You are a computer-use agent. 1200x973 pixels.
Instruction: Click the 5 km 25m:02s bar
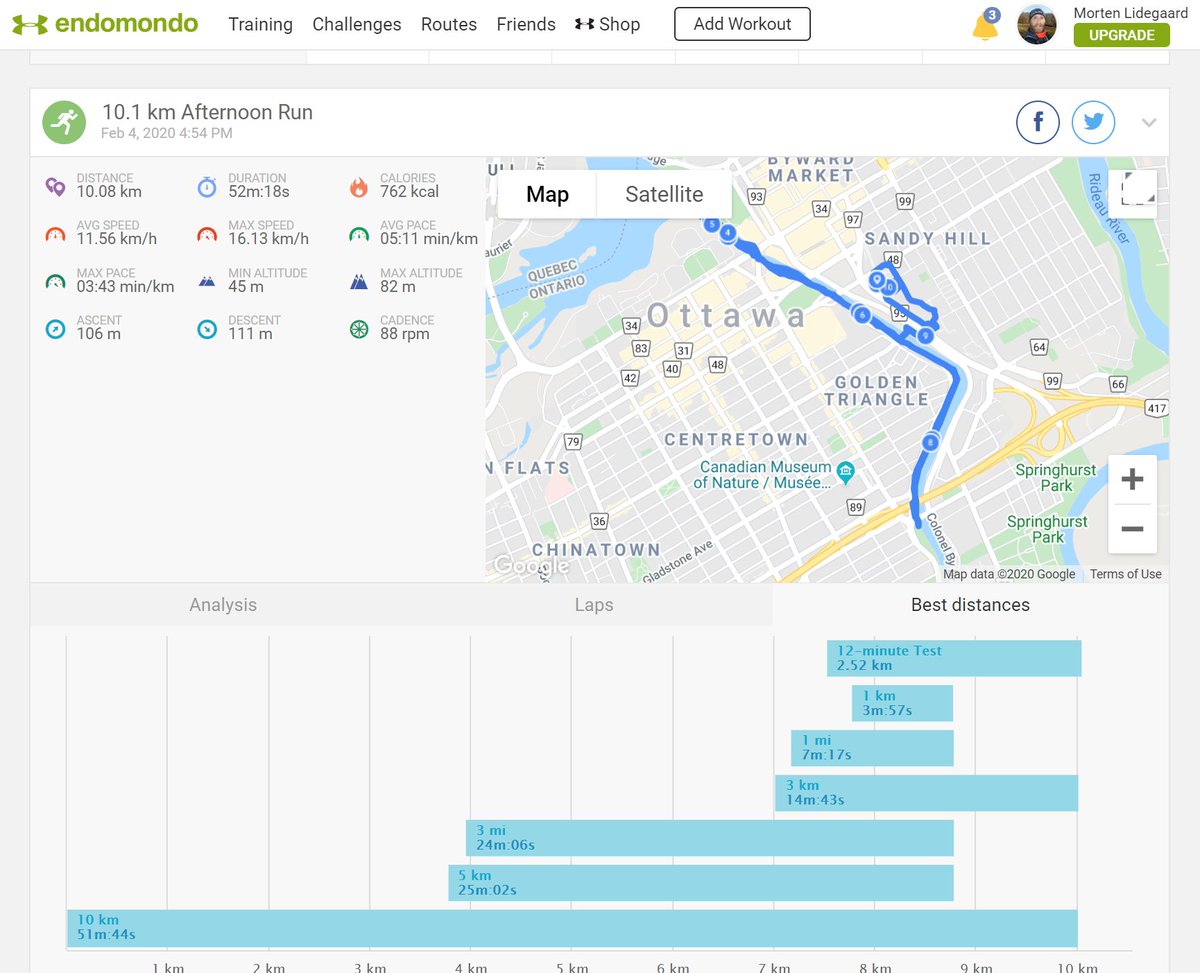pyautogui.click(x=700, y=883)
